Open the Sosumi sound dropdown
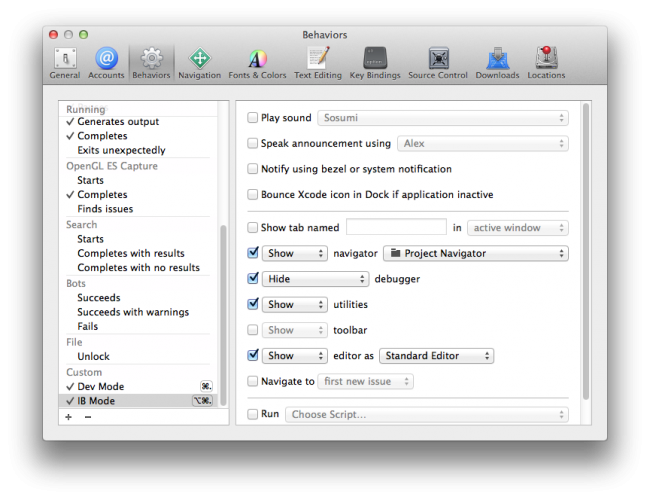 (443, 118)
